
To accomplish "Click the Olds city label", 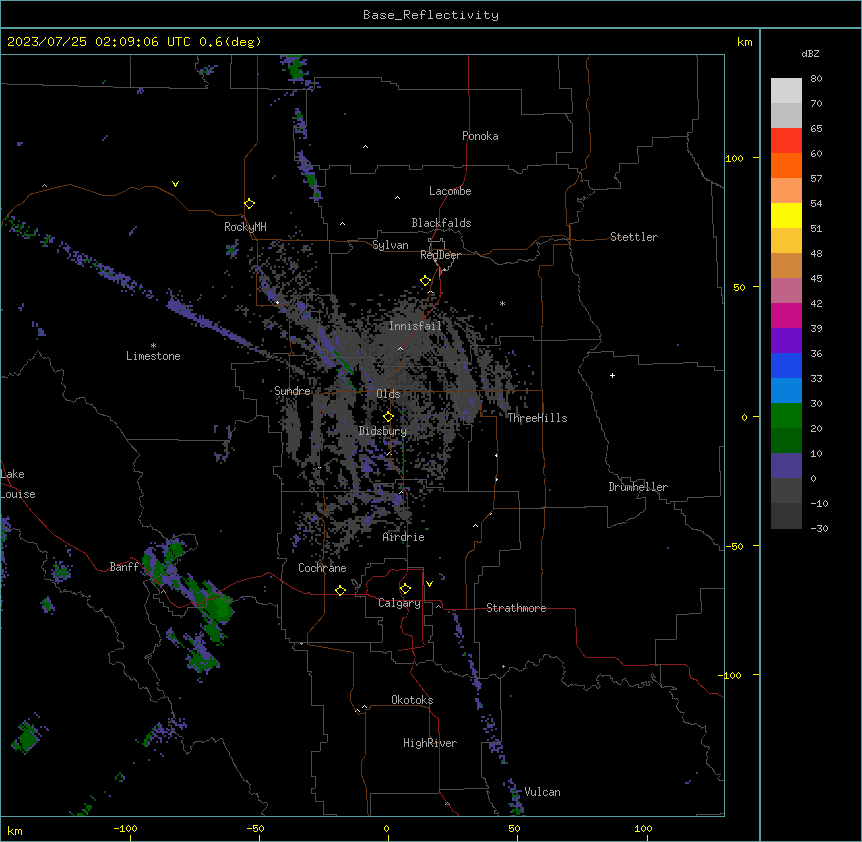I will (x=388, y=394).
